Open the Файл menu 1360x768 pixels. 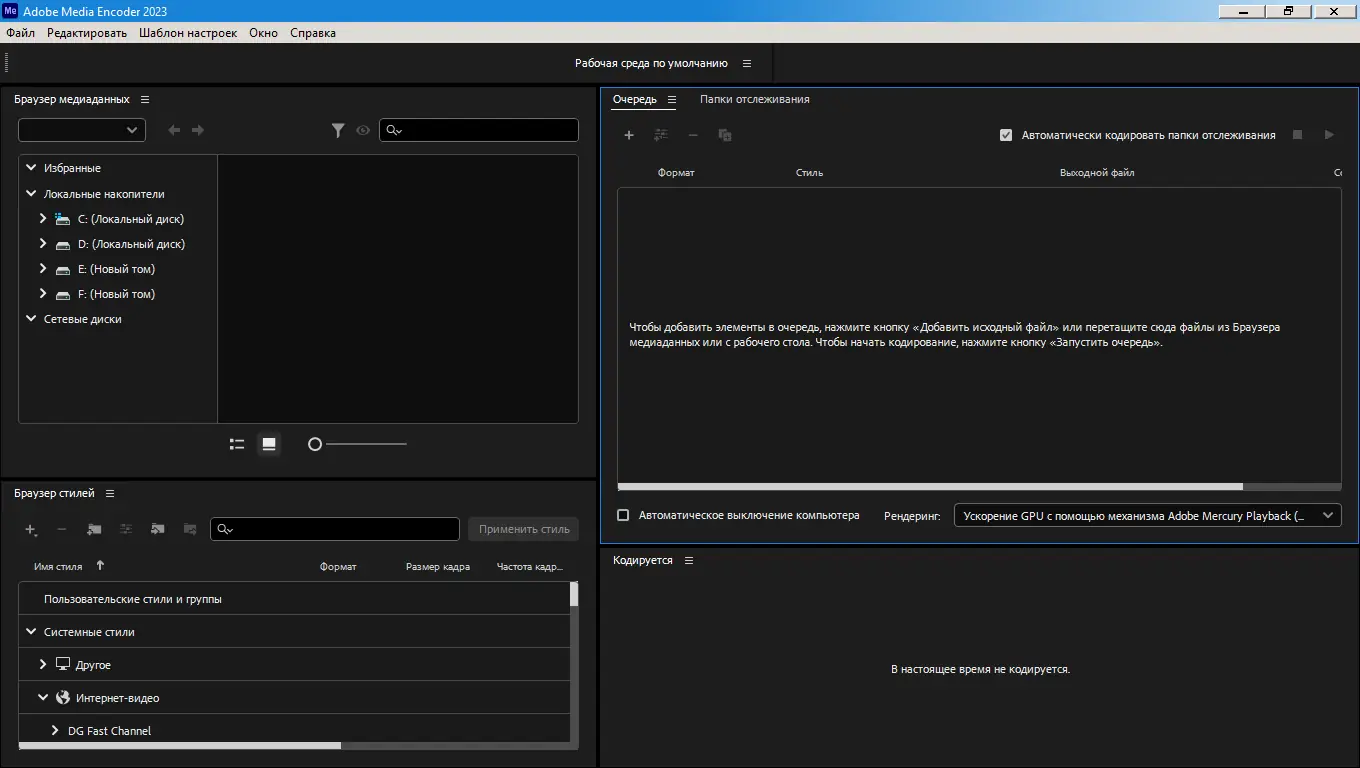(20, 33)
